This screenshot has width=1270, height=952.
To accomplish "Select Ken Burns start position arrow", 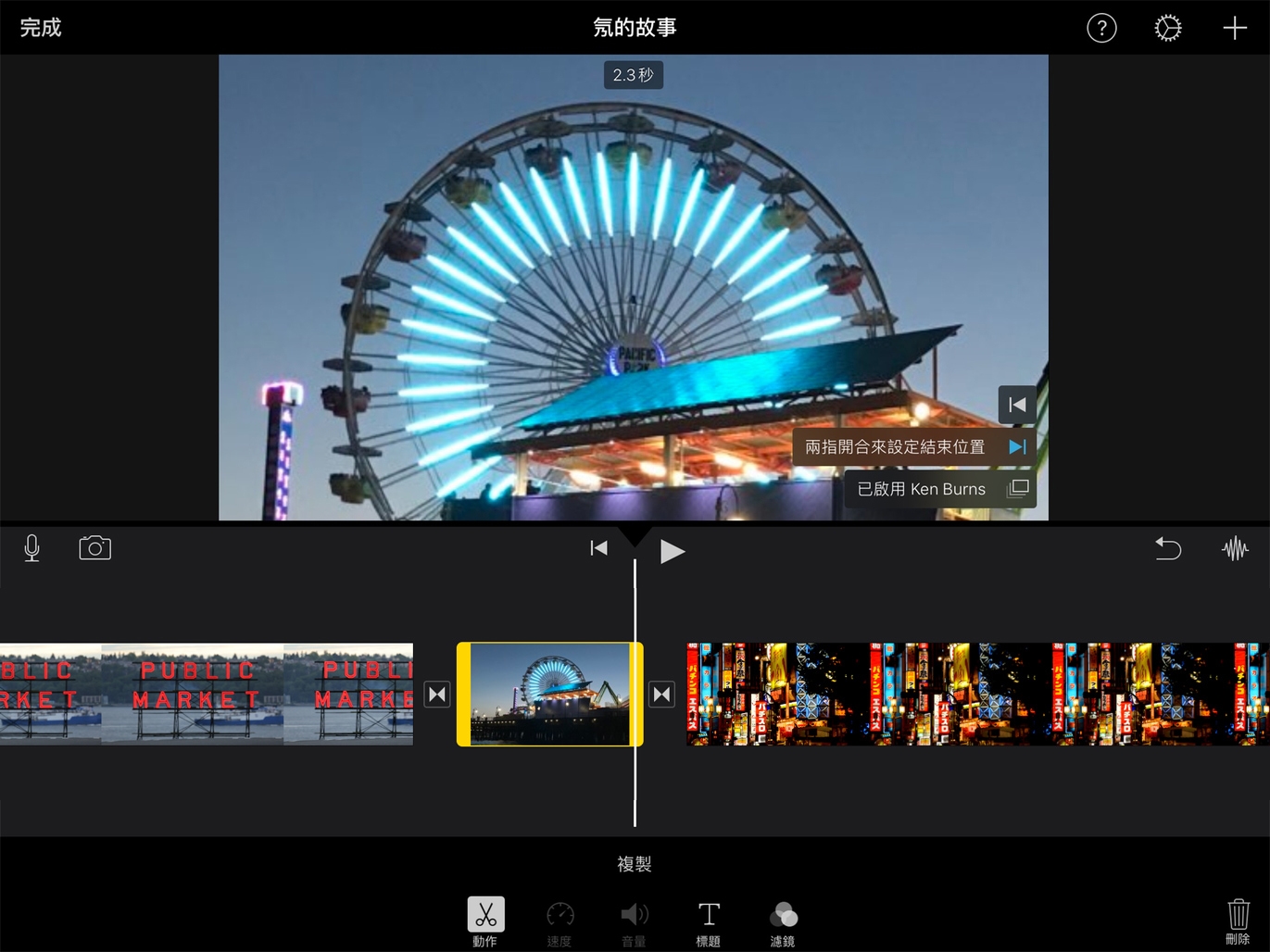I will [x=1016, y=405].
